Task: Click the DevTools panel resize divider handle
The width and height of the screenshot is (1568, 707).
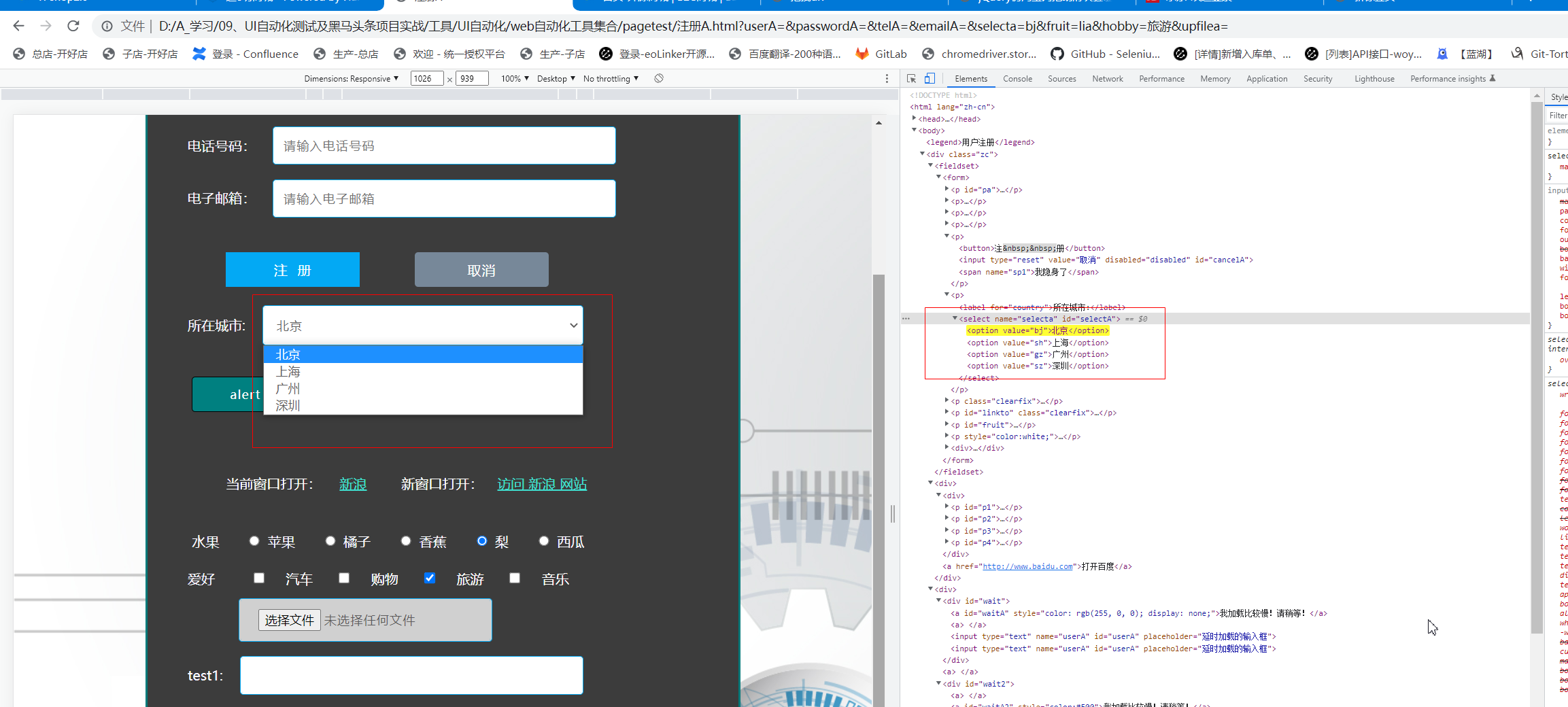Action: 893,514
